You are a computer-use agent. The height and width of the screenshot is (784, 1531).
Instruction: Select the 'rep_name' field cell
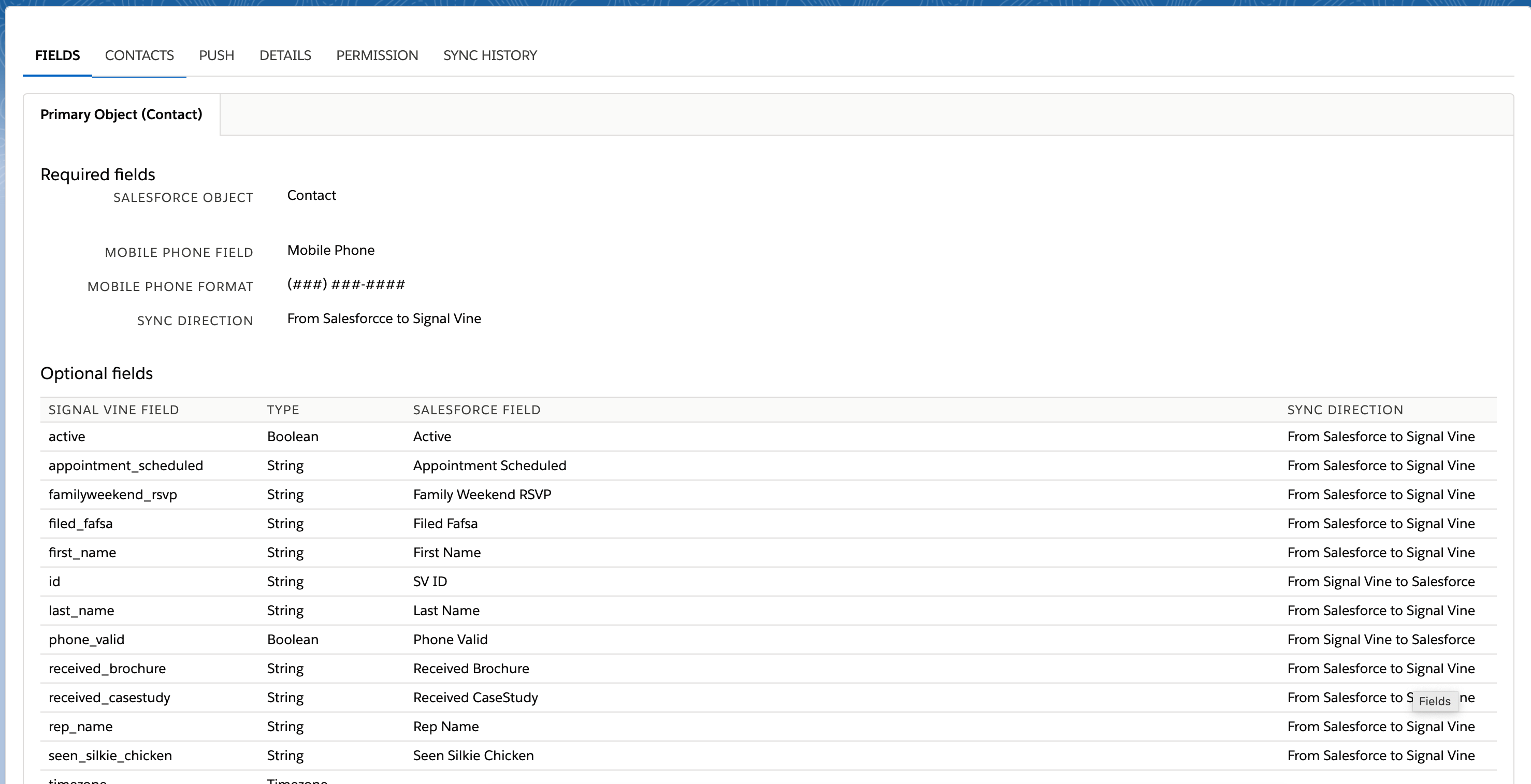tap(80, 727)
